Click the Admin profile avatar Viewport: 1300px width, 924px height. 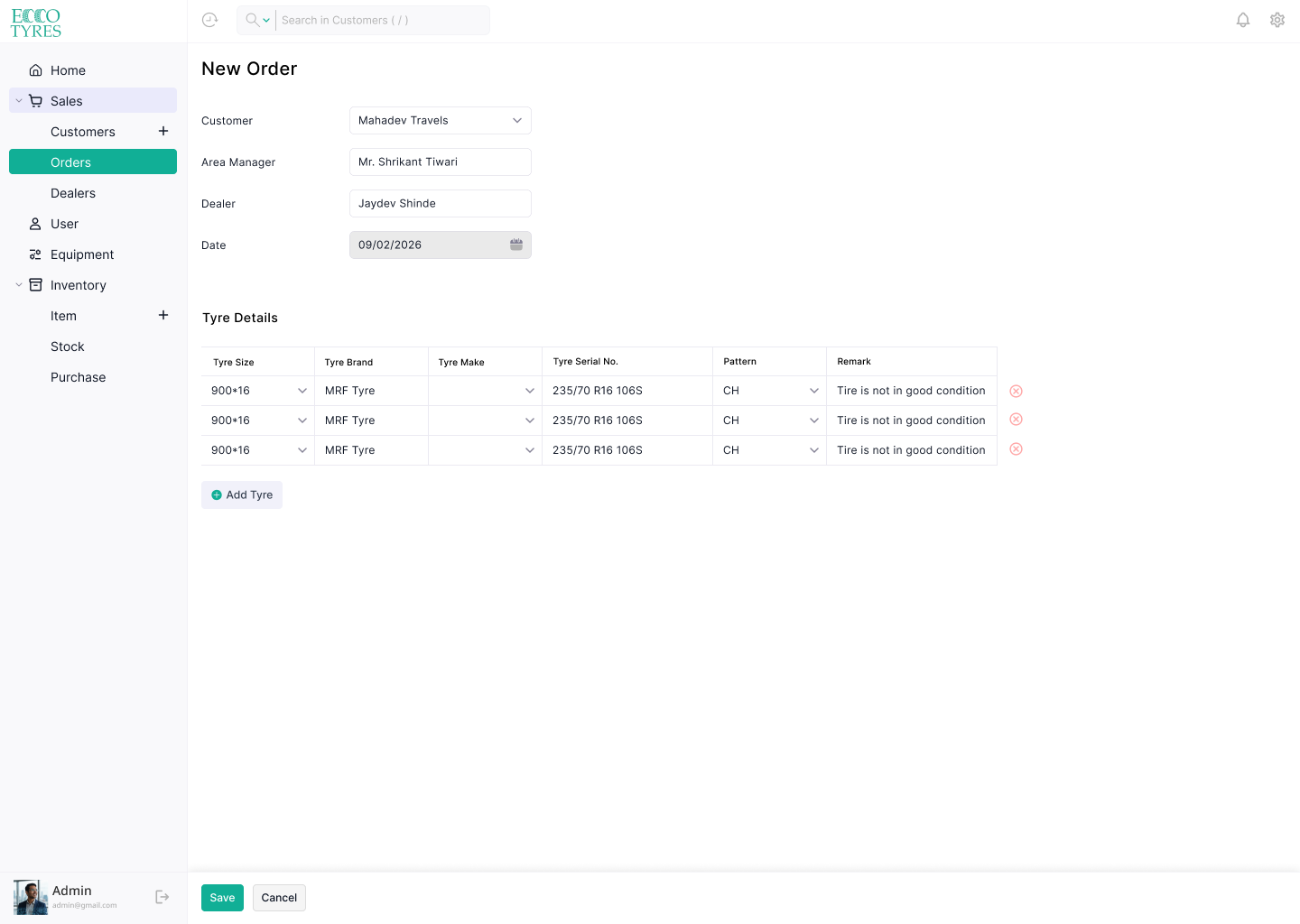[31, 897]
